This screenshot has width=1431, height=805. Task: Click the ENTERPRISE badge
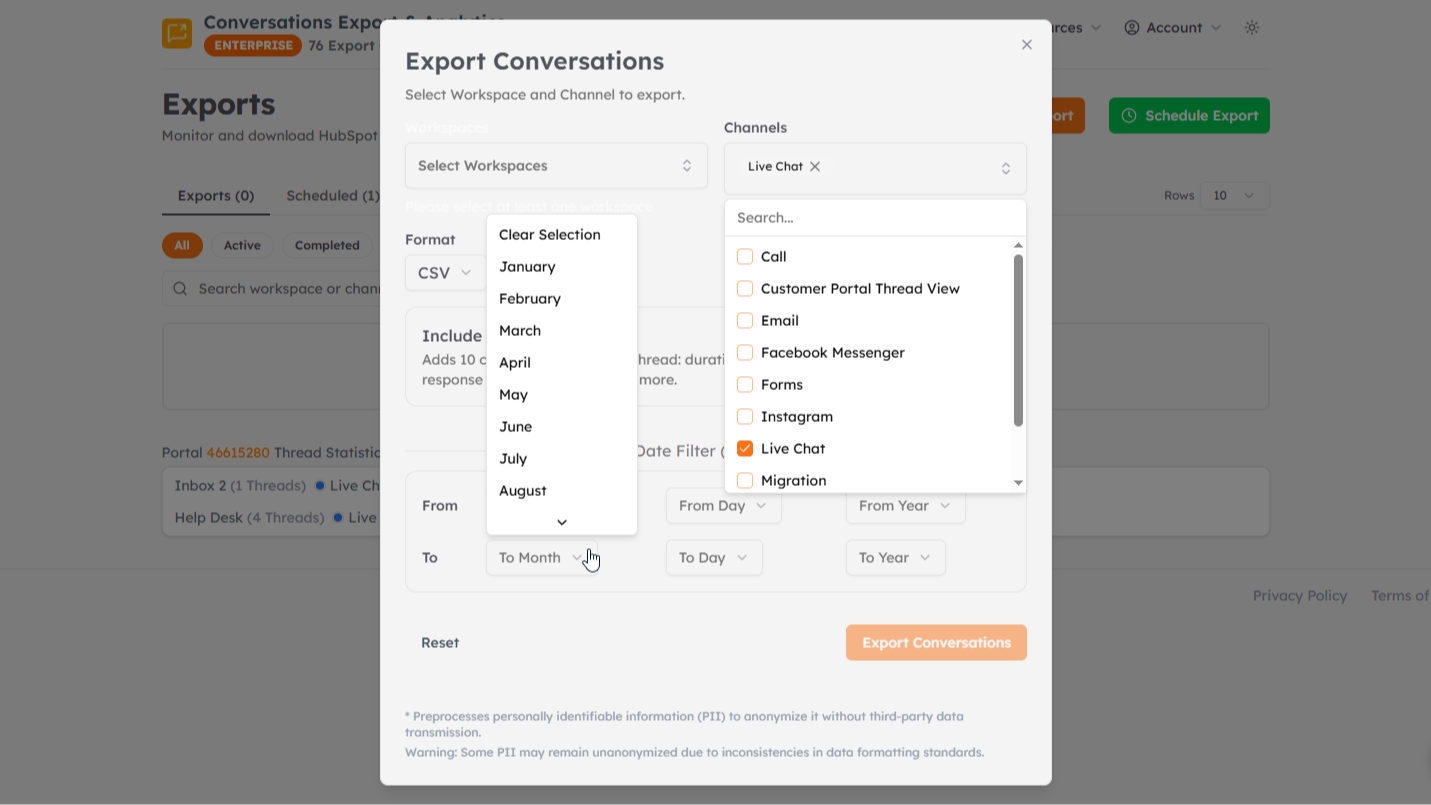(253, 46)
